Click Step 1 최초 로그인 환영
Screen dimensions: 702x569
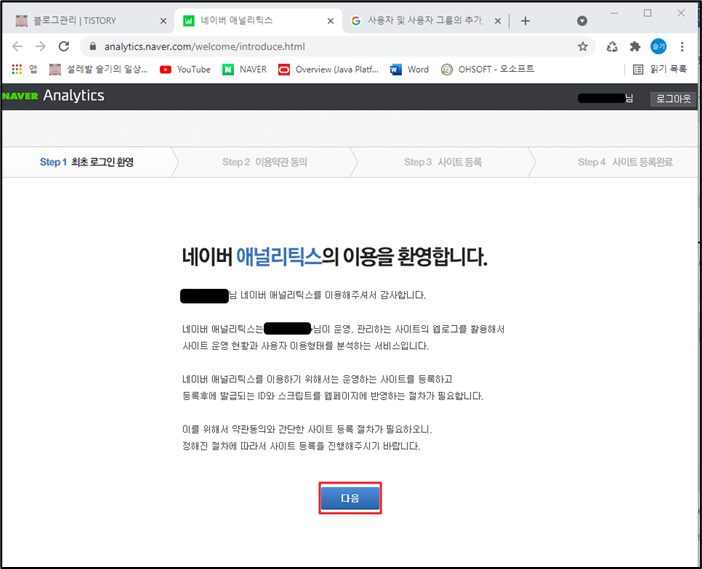(x=87, y=162)
